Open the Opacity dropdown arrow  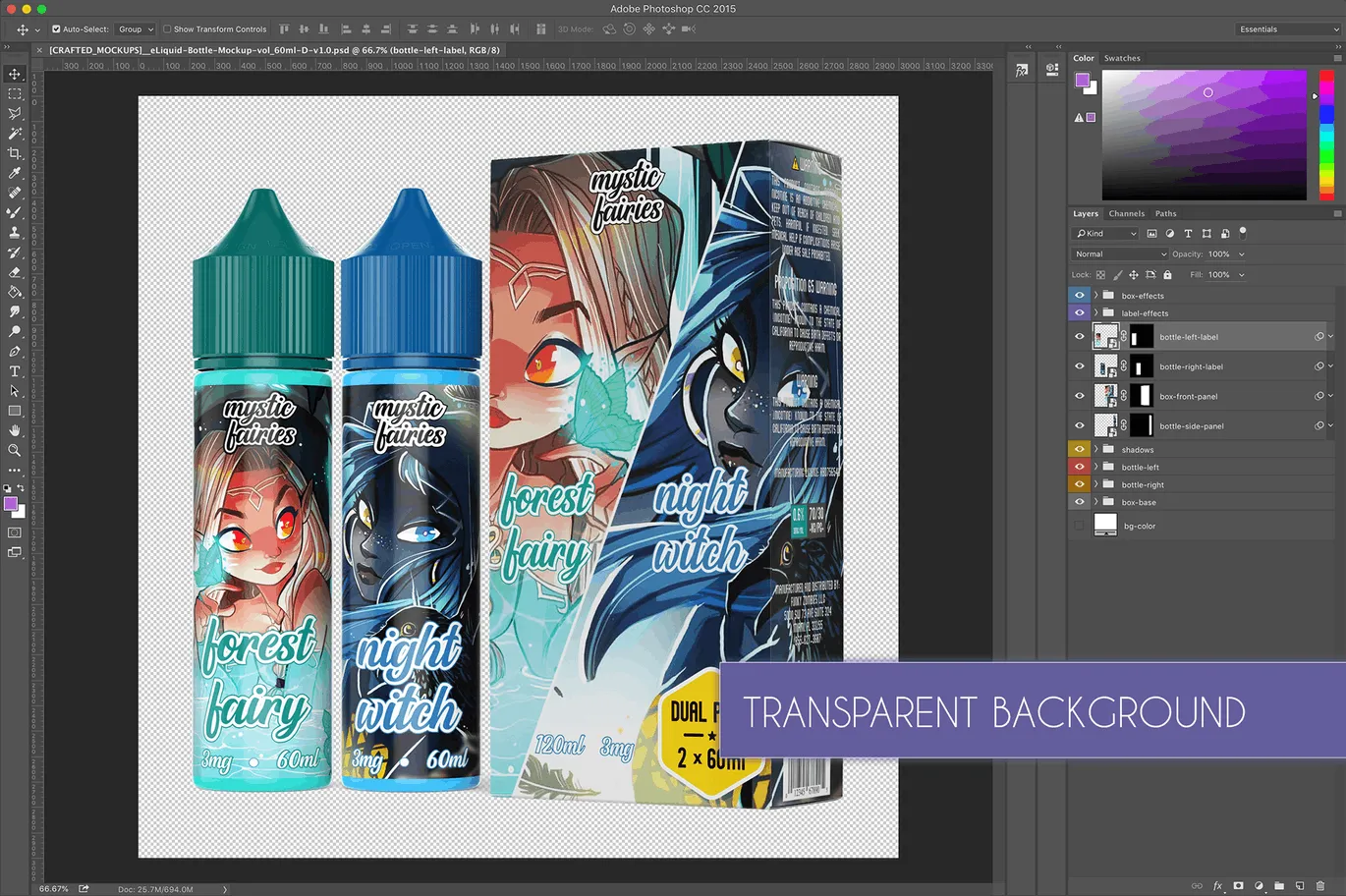(x=1241, y=253)
